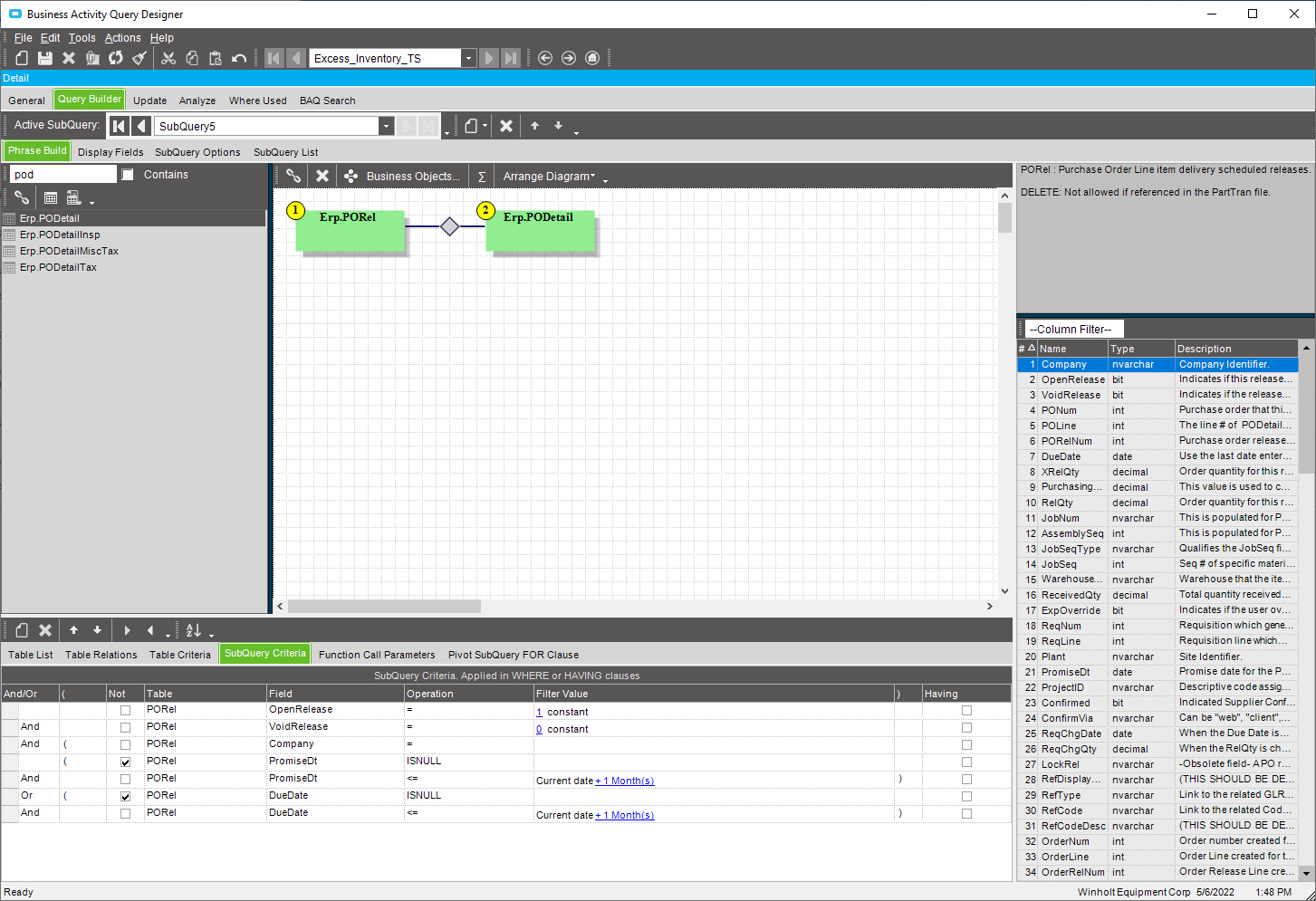Click the Refresh icon in main toolbar

116,58
